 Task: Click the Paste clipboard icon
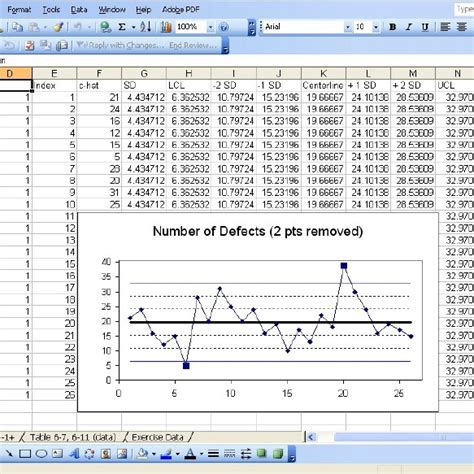pos(33,27)
